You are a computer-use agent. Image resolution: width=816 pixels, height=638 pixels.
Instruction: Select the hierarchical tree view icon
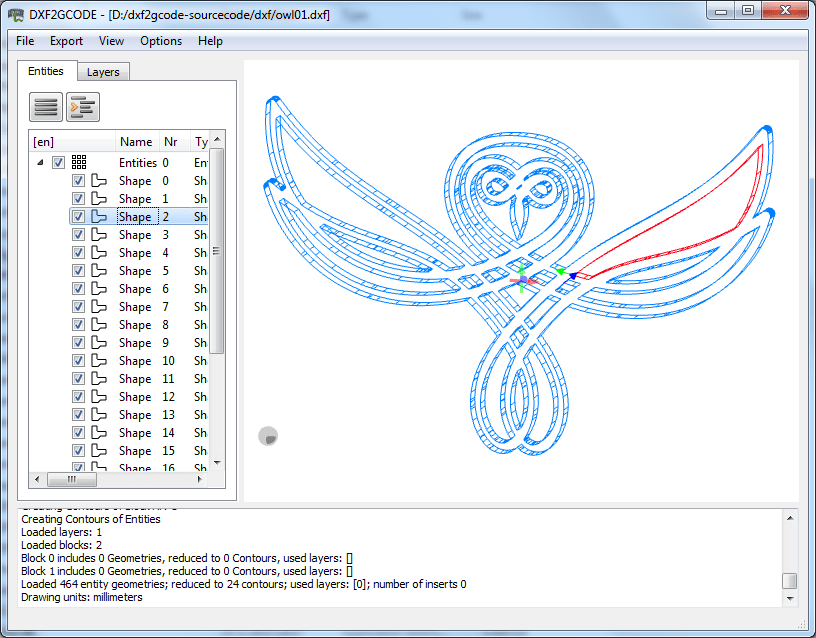click(x=83, y=106)
